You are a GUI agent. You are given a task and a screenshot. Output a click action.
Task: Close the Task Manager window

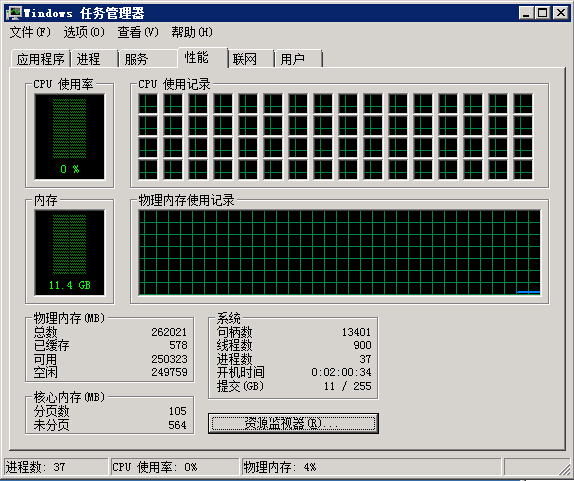[560, 13]
